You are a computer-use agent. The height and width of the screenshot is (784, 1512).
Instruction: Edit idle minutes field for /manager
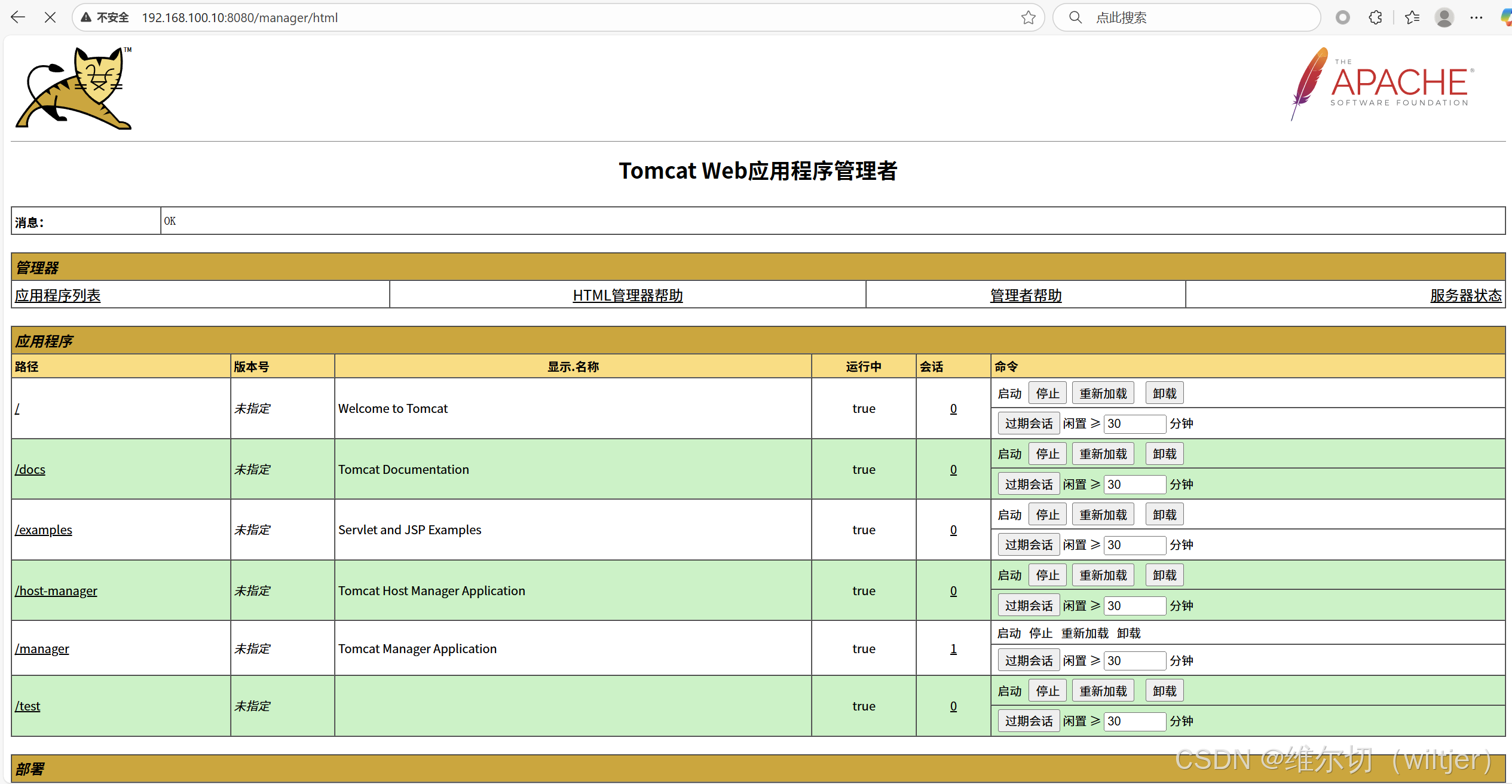point(1134,660)
